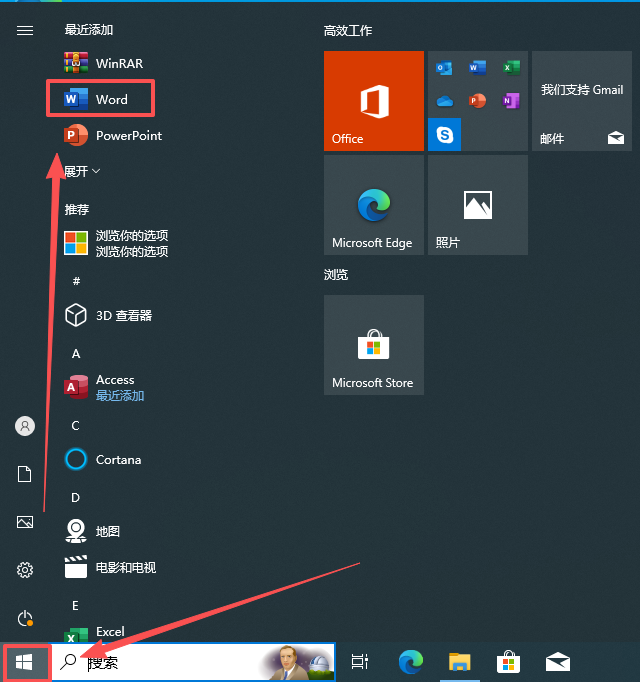Screen dimensions: 640x682
Task: Open Settings gear in Start sidebar
Action: click(x=25, y=570)
